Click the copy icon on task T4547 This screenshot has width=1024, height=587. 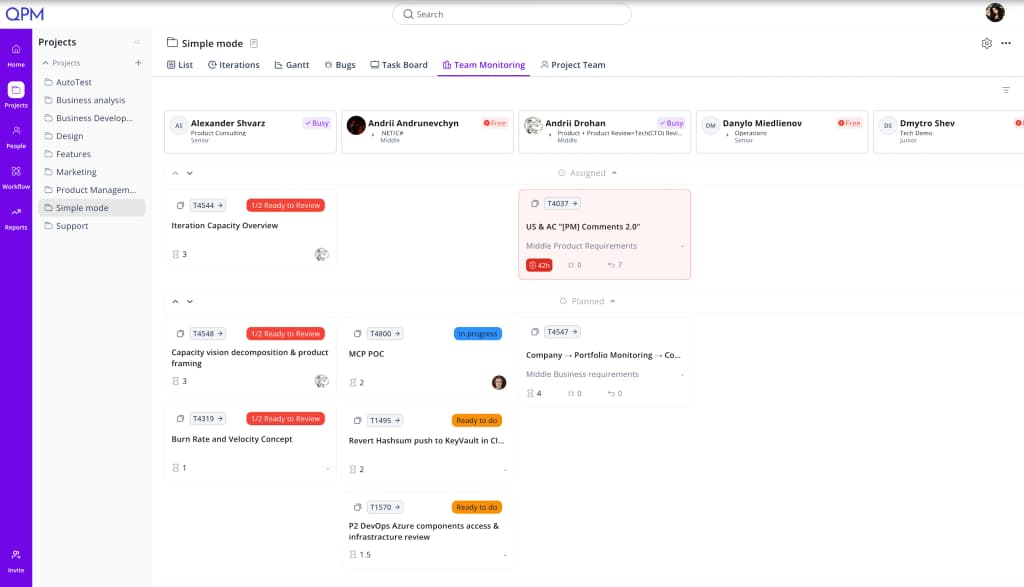click(x=535, y=332)
